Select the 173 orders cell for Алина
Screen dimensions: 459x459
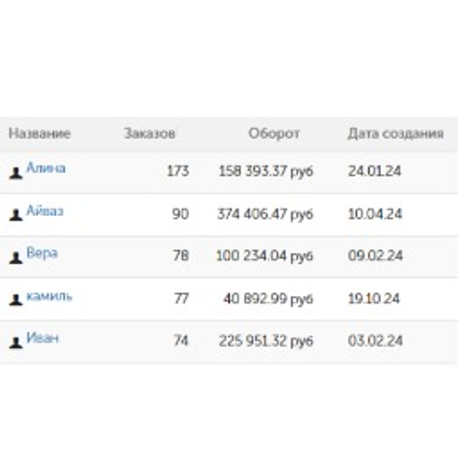click(x=178, y=171)
